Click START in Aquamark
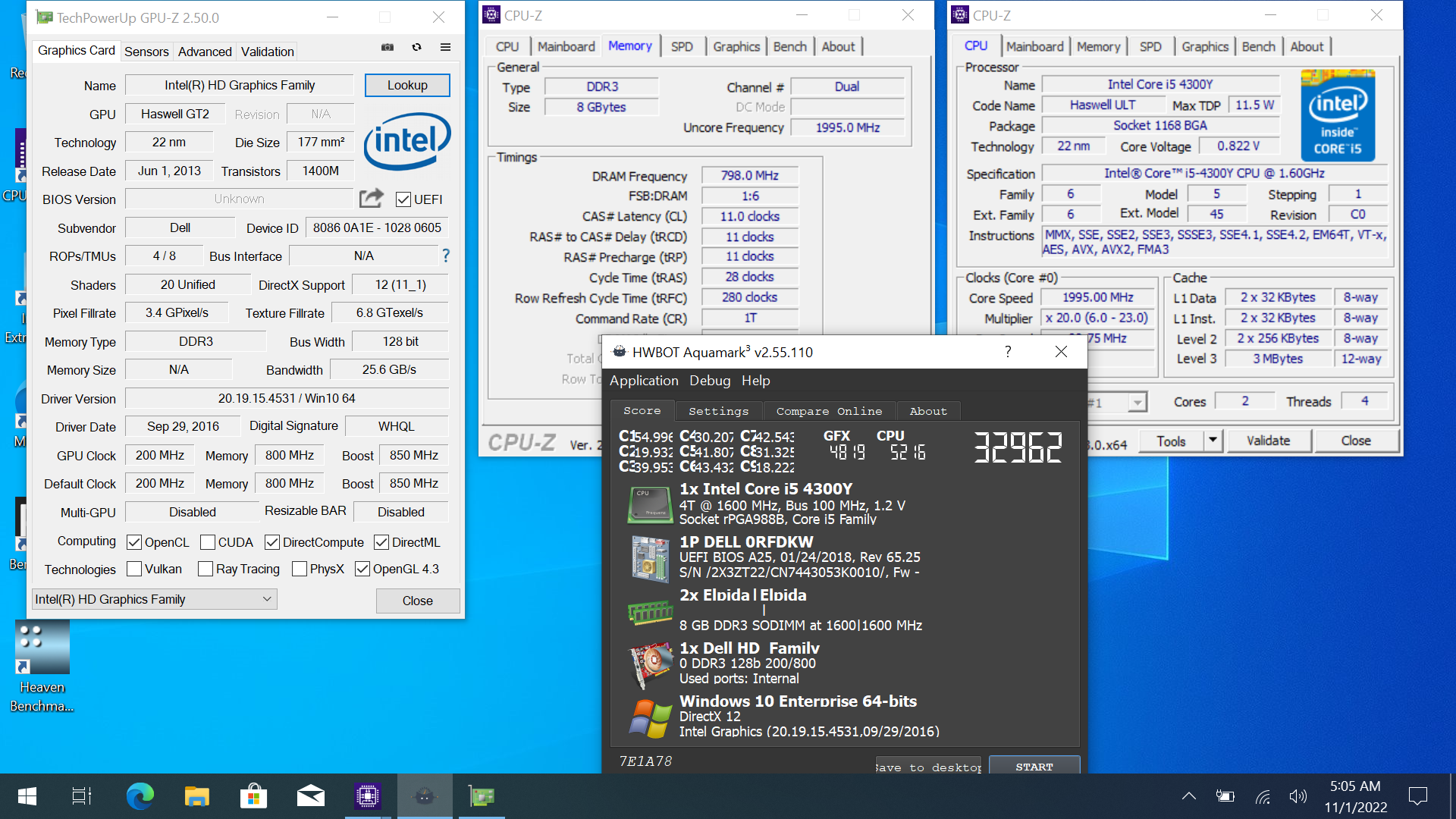The image size is (1456, 819). click(1034, 767)
